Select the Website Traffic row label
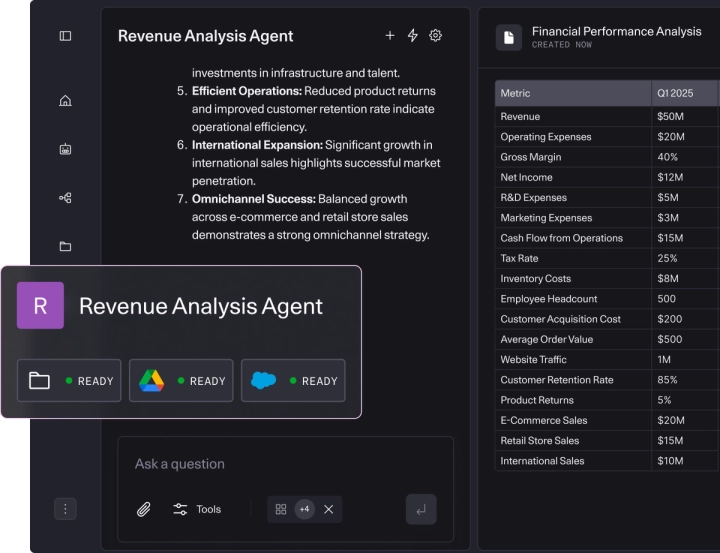 [534, 359]
